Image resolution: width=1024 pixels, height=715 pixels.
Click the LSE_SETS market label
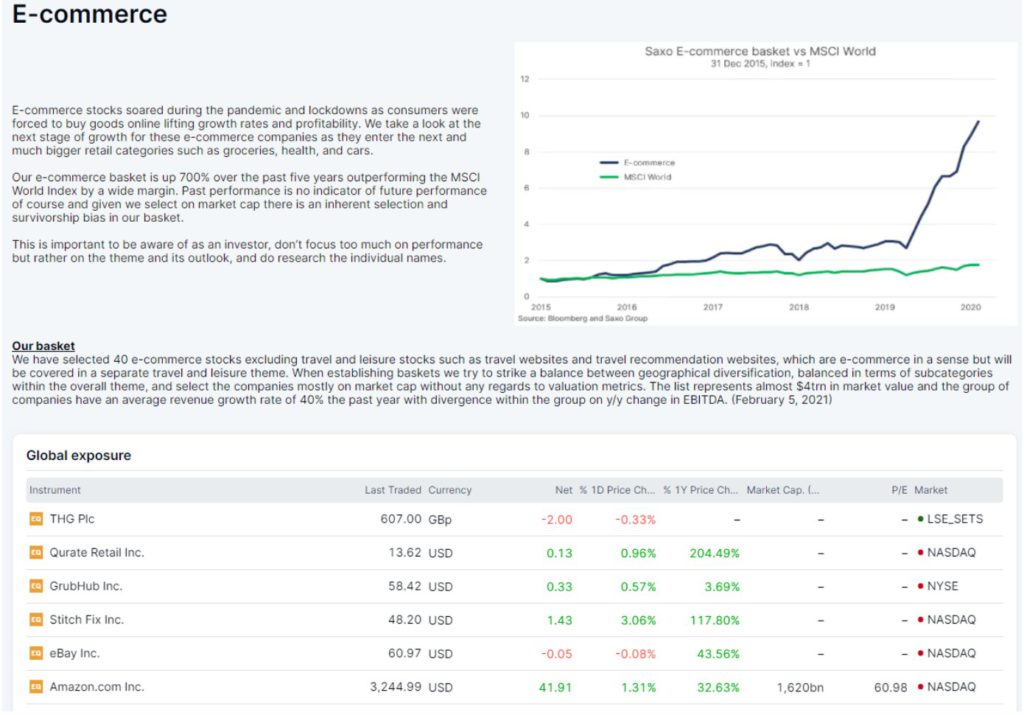coord(955,519)
